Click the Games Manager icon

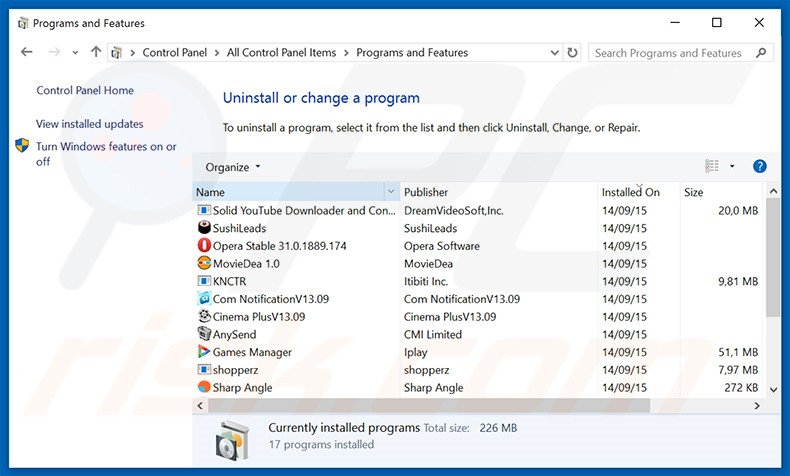coord(204,352)
